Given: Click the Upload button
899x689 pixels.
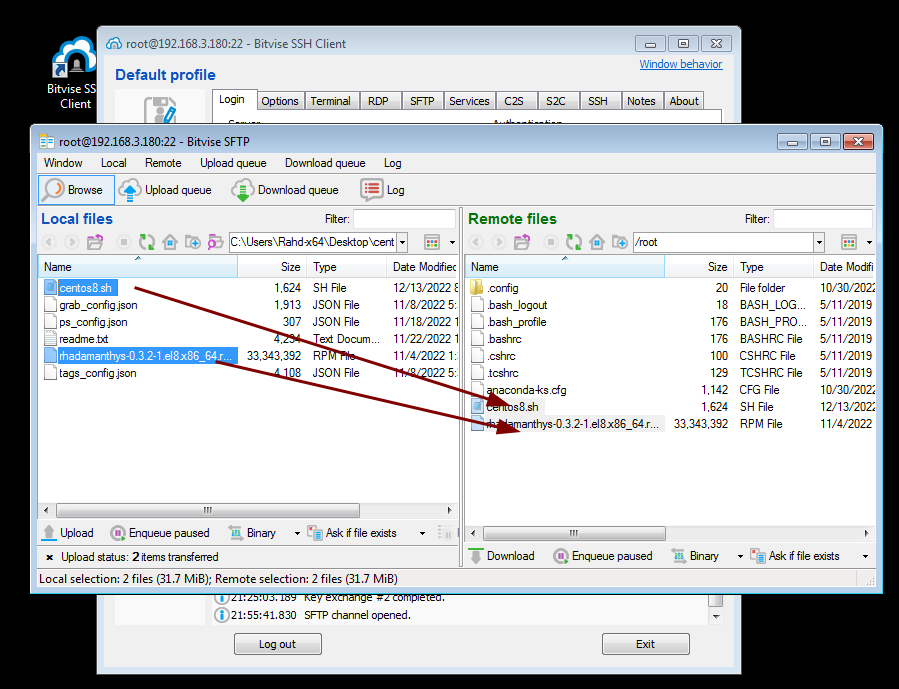Looking at the screenshot, I should [68, 533].
